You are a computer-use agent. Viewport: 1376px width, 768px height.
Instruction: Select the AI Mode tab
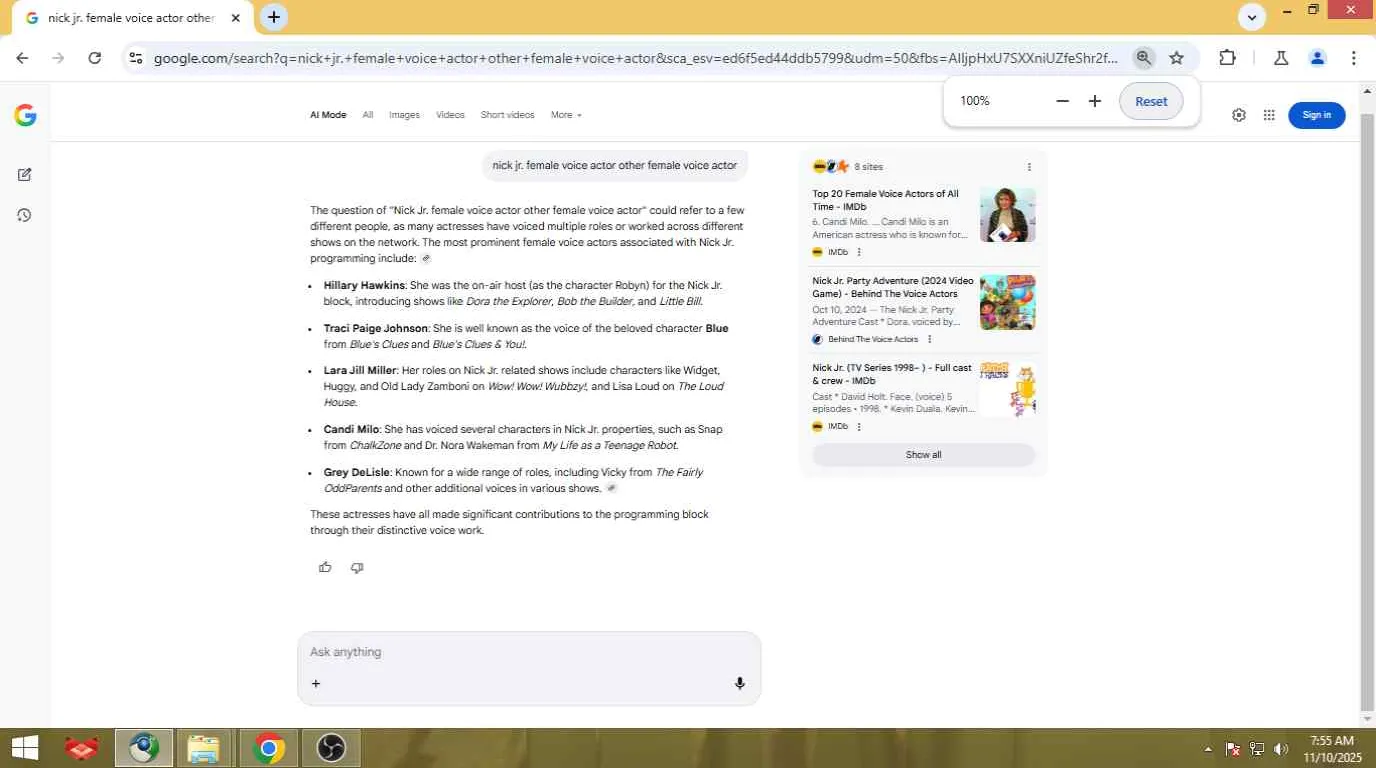coord(328,115)
